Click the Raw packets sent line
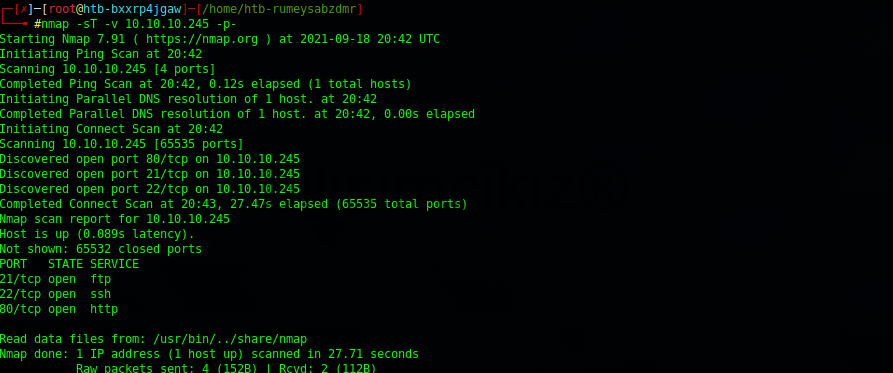This screenshot has width=893, height=373. click(226, 368)
